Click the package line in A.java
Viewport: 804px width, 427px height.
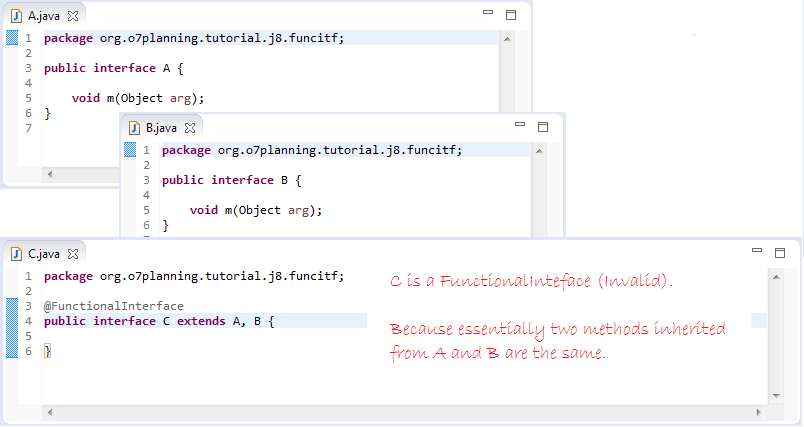point(194,38)
